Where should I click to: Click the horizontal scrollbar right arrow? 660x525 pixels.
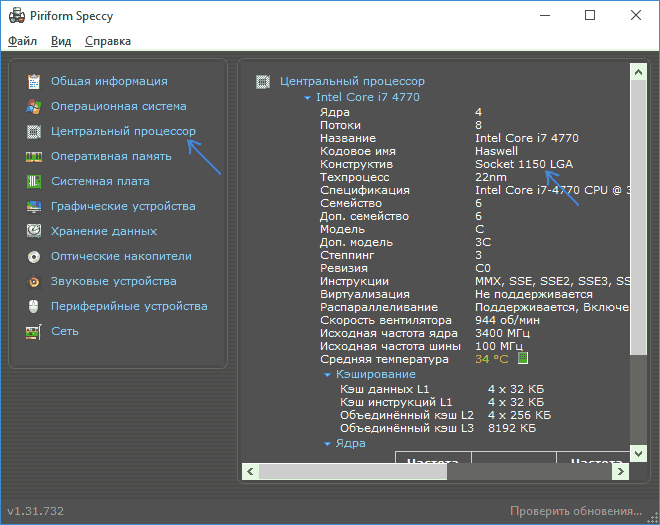pos(620,471)
